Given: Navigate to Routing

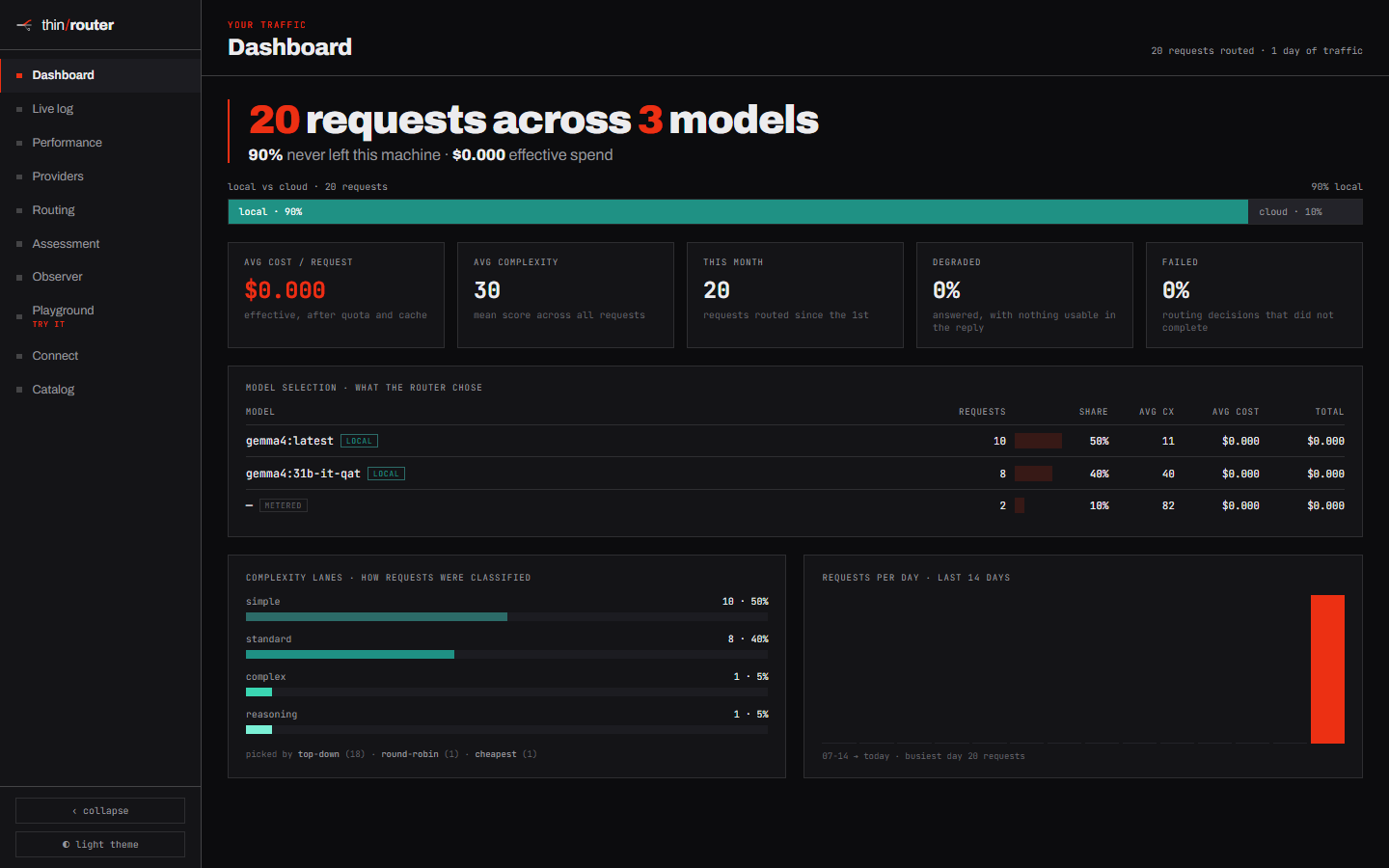Looking at the screenshot, I should 100,210.
